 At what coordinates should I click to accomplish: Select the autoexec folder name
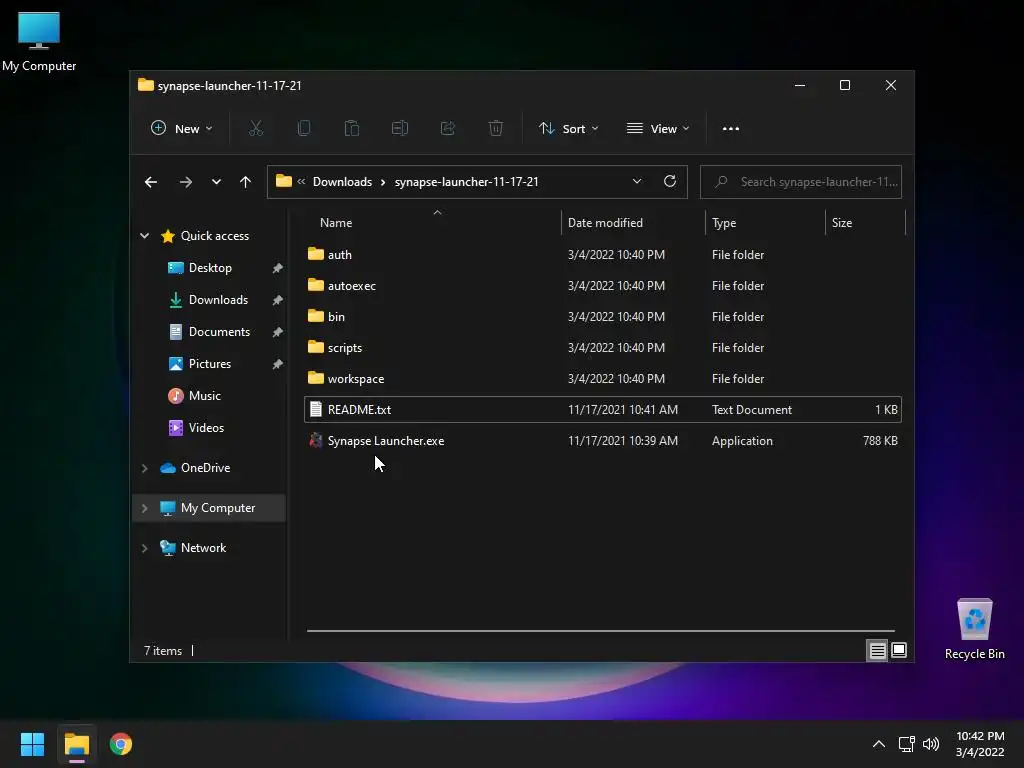tap(352, 285)
